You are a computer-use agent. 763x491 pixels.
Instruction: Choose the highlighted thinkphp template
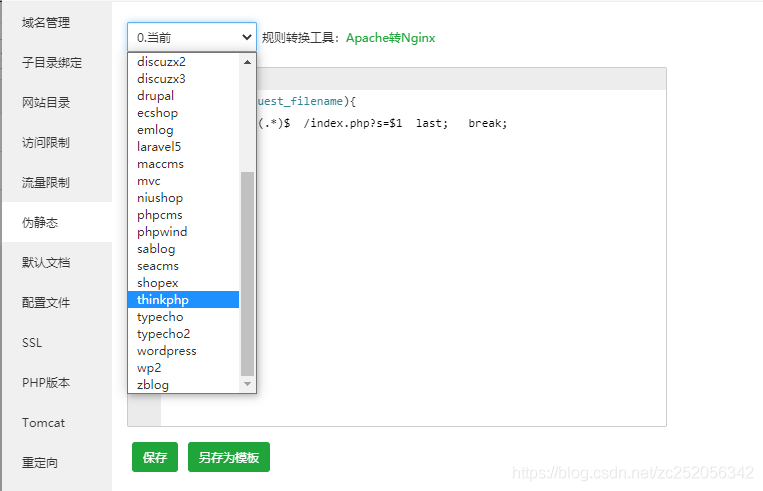coord(183,300)
